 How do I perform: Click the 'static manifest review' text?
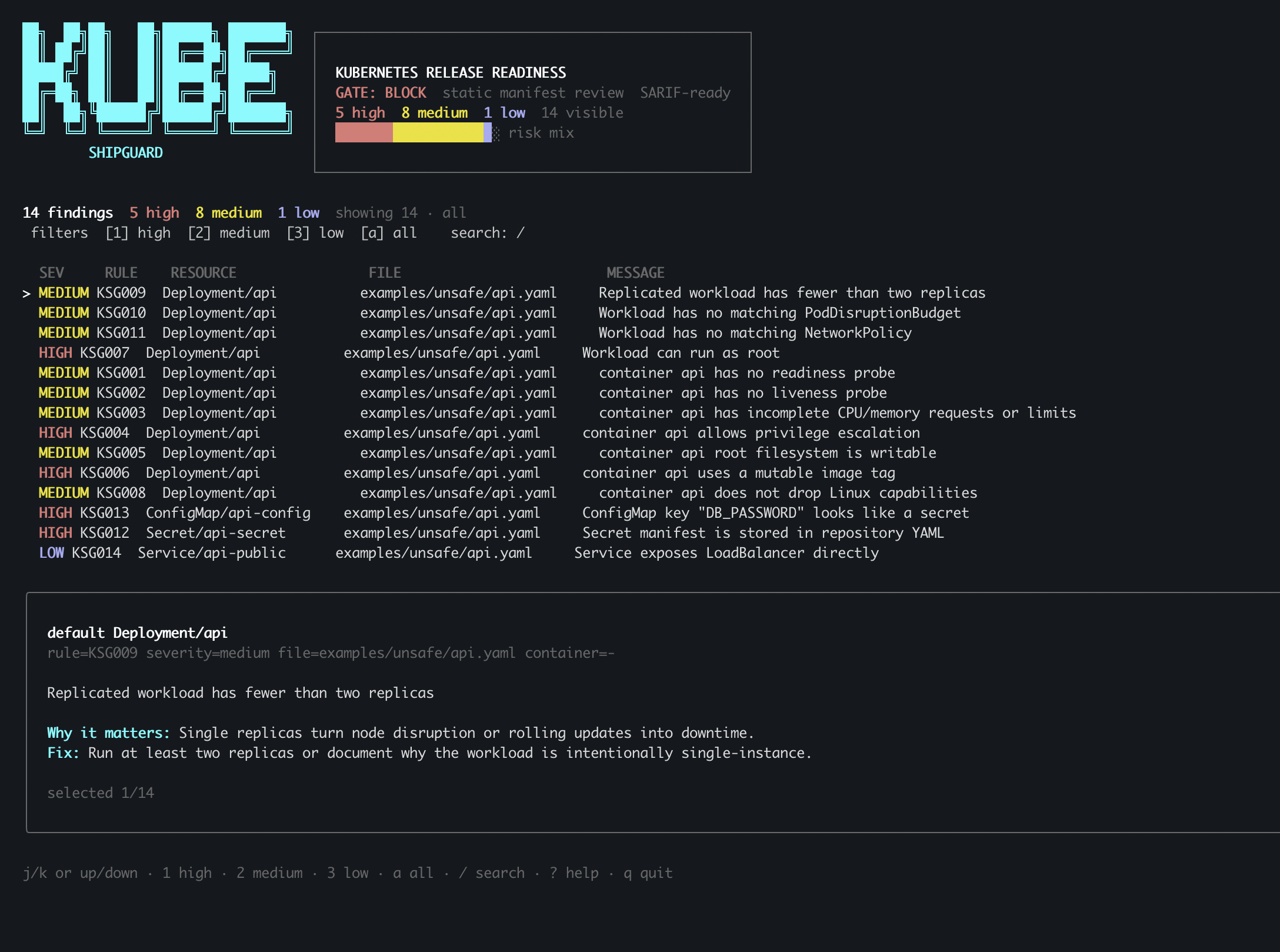533,93
